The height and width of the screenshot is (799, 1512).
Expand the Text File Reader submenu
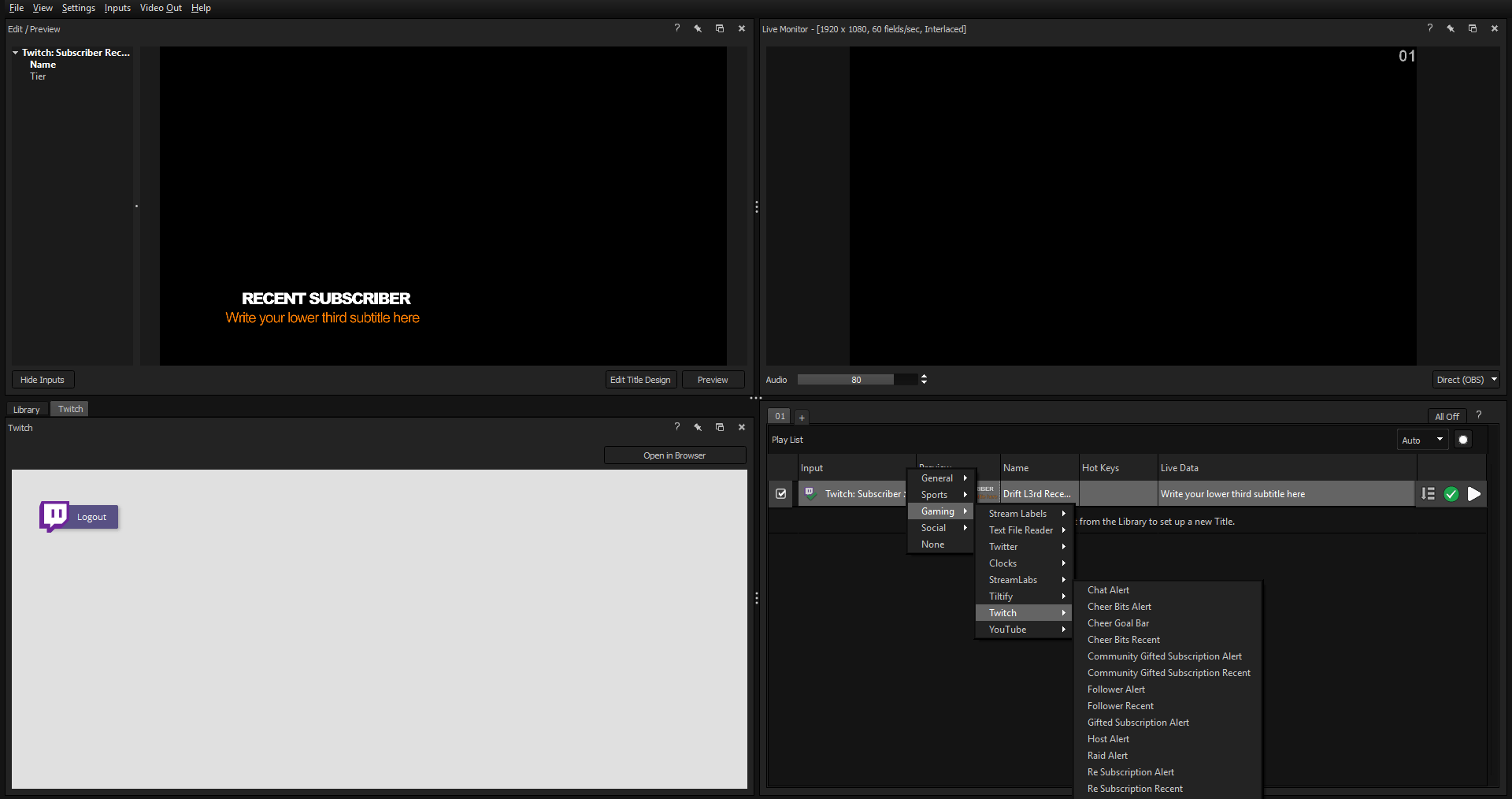tap(1024, 530)
